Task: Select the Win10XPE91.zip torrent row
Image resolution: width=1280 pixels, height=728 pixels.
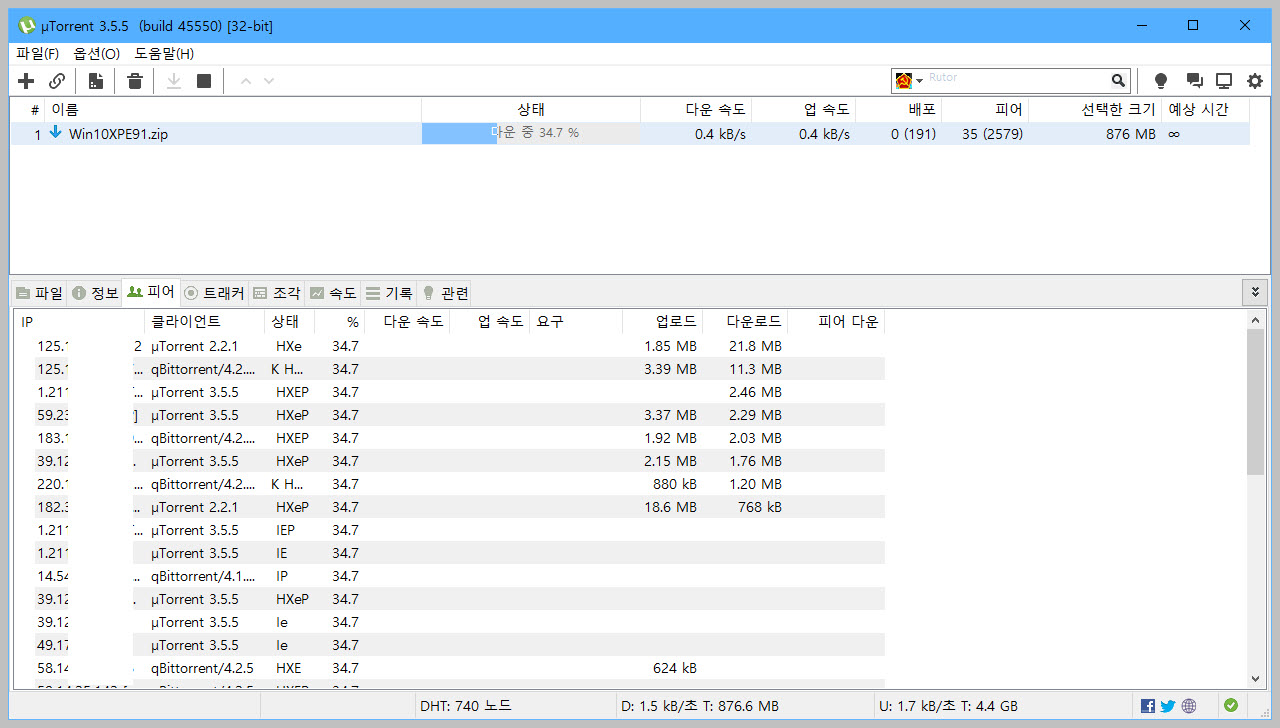Action: tap(630, 134)
